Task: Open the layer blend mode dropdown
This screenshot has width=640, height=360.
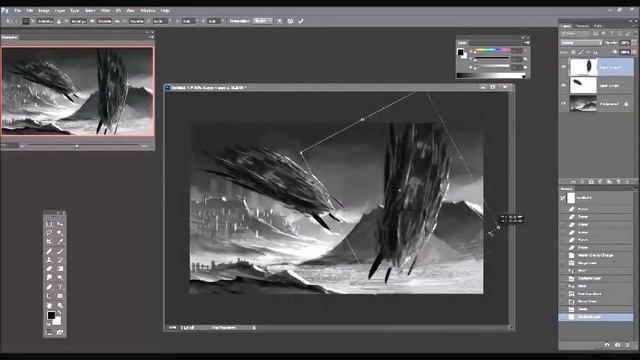Action: point(582,42)
